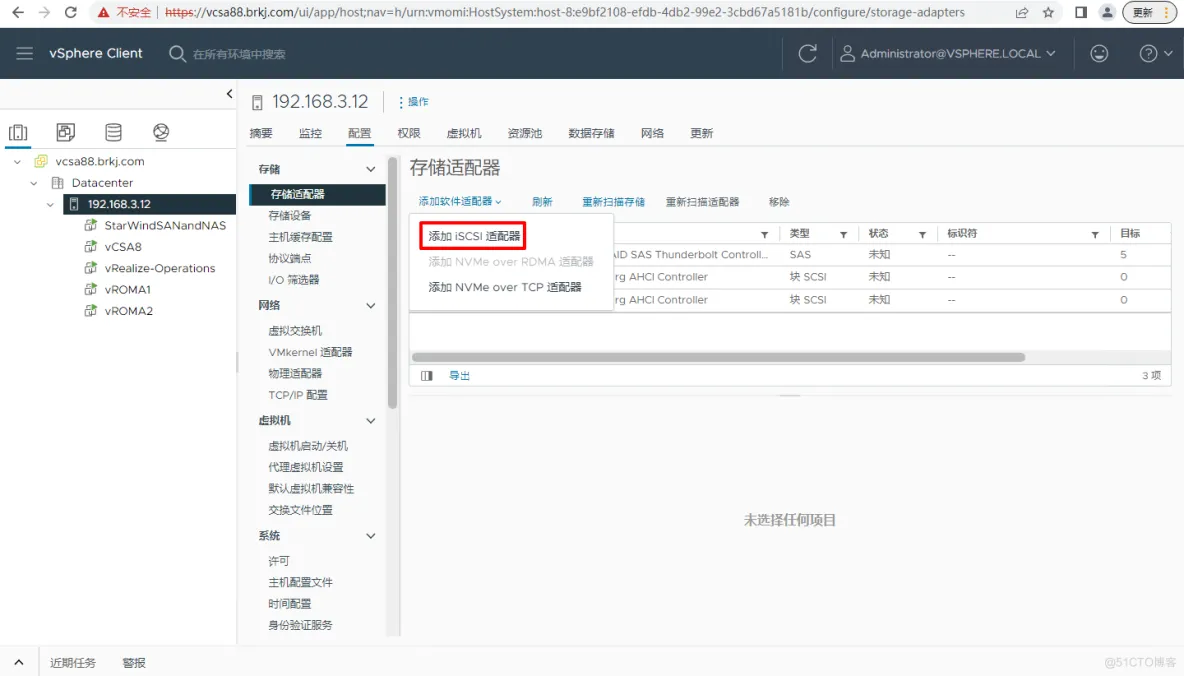Collapse host 192.168.3.12 tree node
The width and height of the screenshot is (1184, 676).
[x=51, y=204]
